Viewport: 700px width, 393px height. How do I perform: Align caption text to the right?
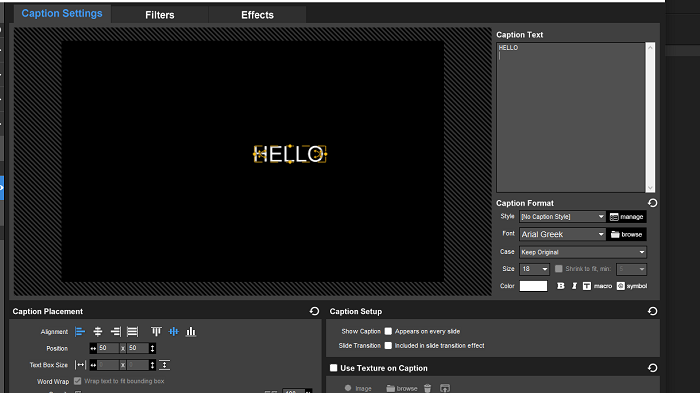116,332
